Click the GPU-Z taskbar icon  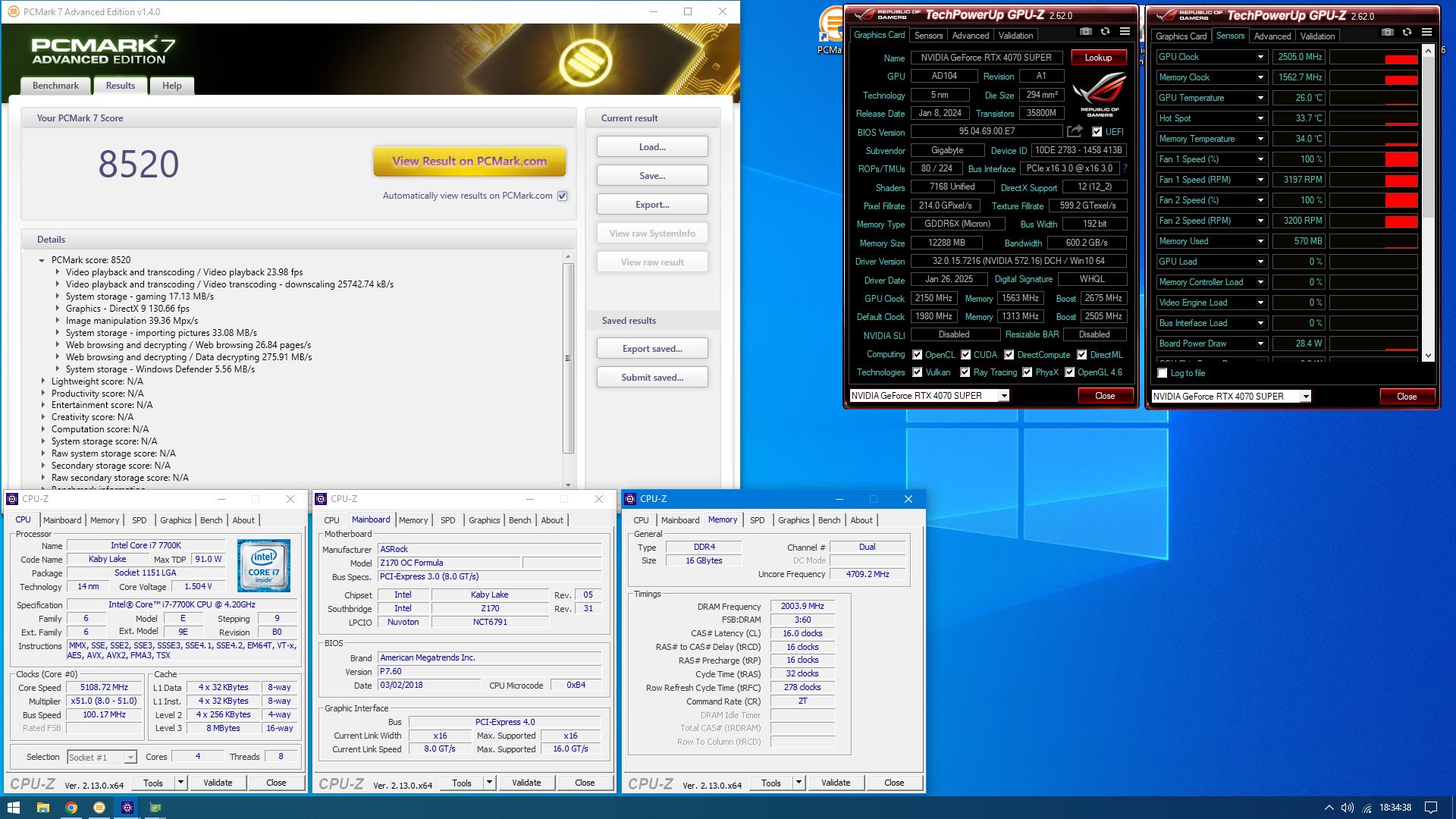point(155,808)
